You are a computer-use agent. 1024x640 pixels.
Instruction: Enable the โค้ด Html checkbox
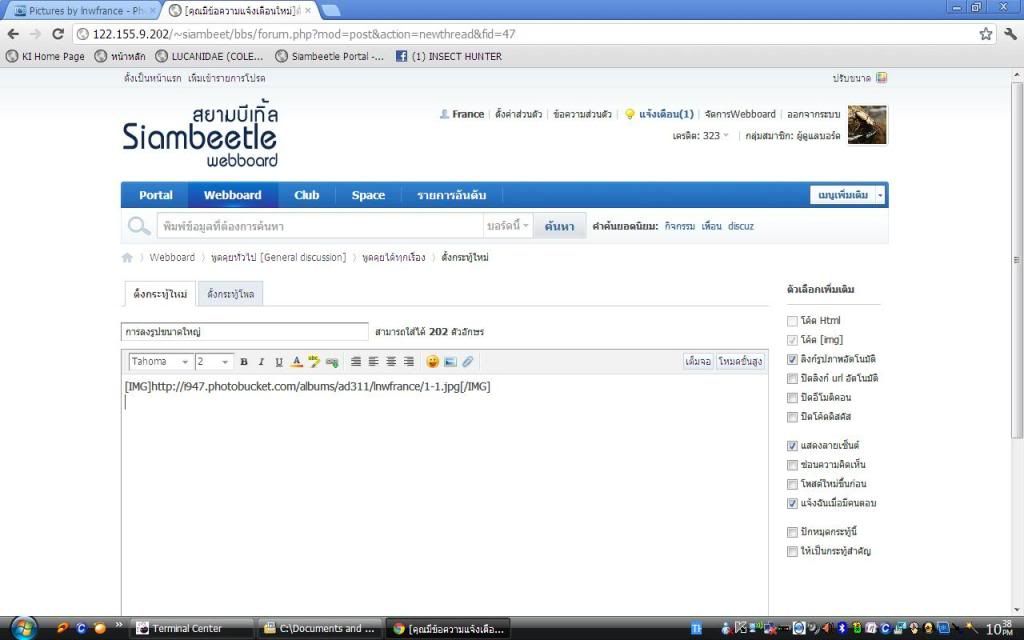click(792, 321)
